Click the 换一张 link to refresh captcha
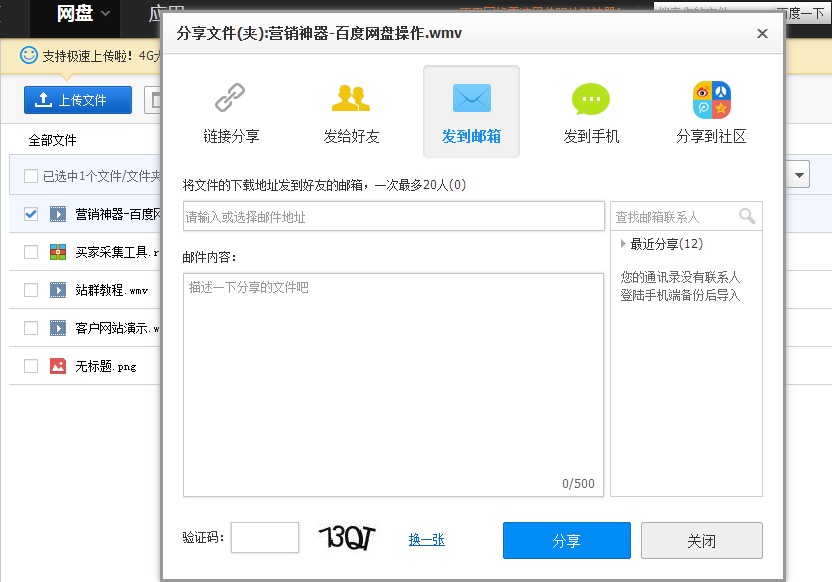Viewport: 832px width, 582px height. (x=426, y=539)
